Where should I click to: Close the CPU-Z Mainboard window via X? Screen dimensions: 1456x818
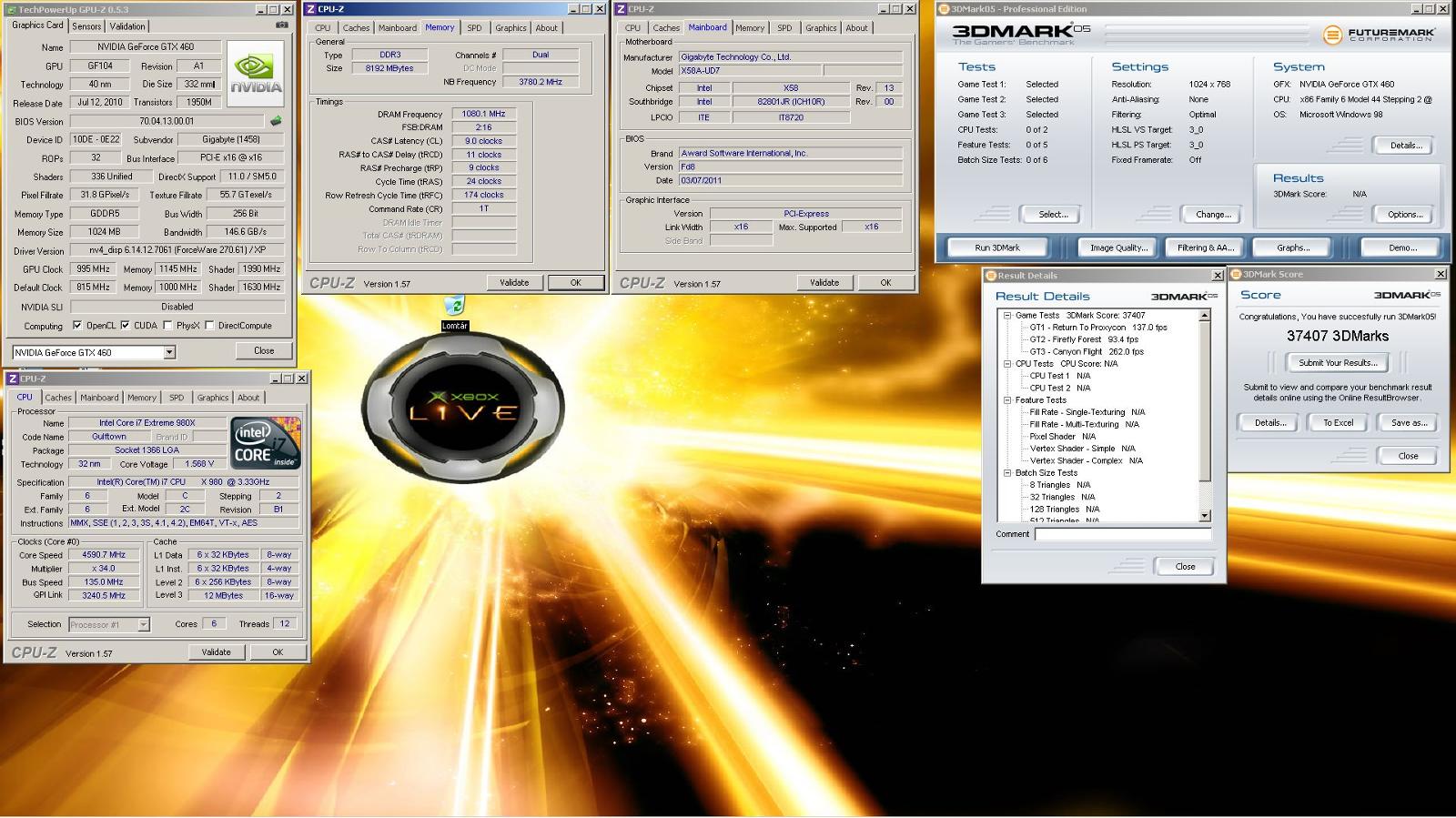point(910,9)
